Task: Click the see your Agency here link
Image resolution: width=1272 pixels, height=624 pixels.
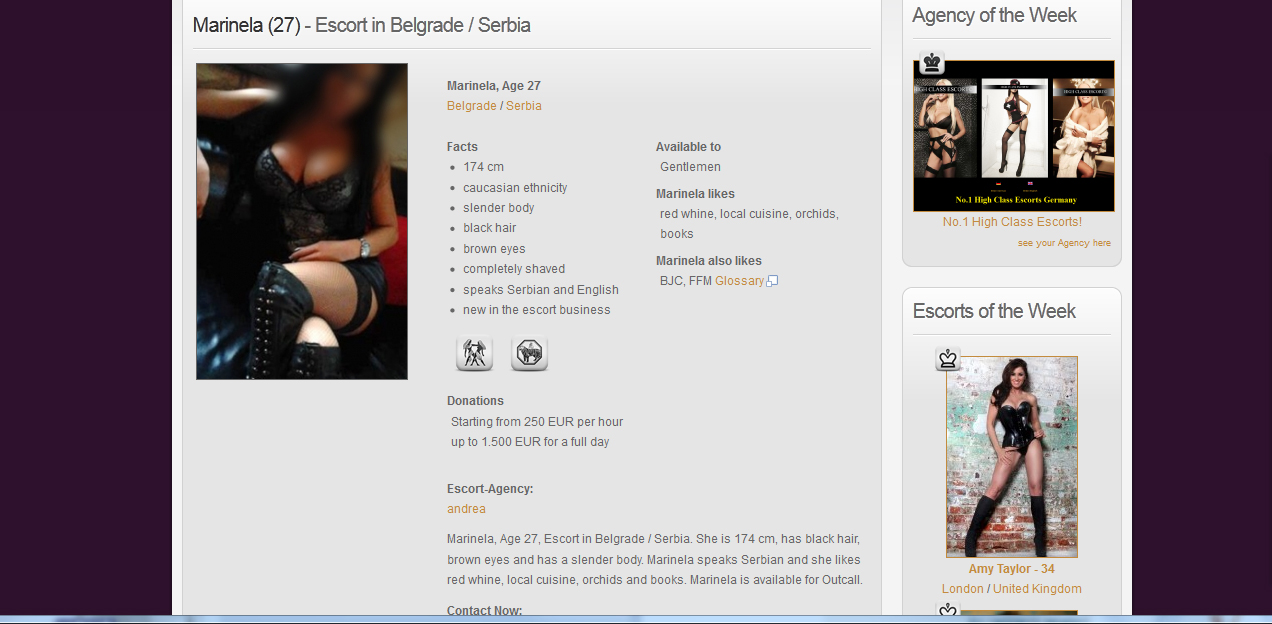Action: [1064, 243]
